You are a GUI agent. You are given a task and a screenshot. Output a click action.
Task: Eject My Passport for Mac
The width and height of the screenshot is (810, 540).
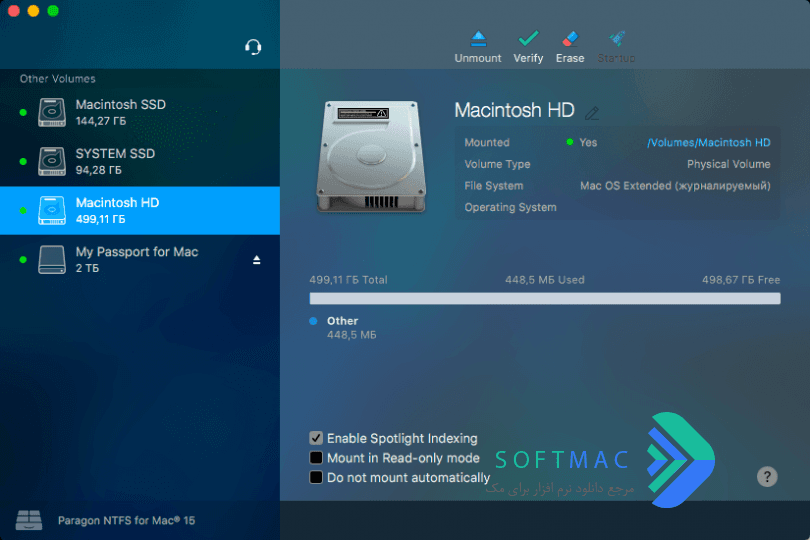point(256,260)
